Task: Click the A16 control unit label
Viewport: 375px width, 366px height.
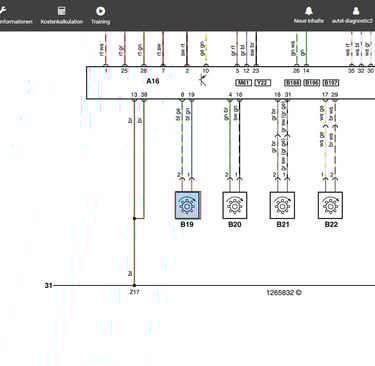Action: coord(153,81)
